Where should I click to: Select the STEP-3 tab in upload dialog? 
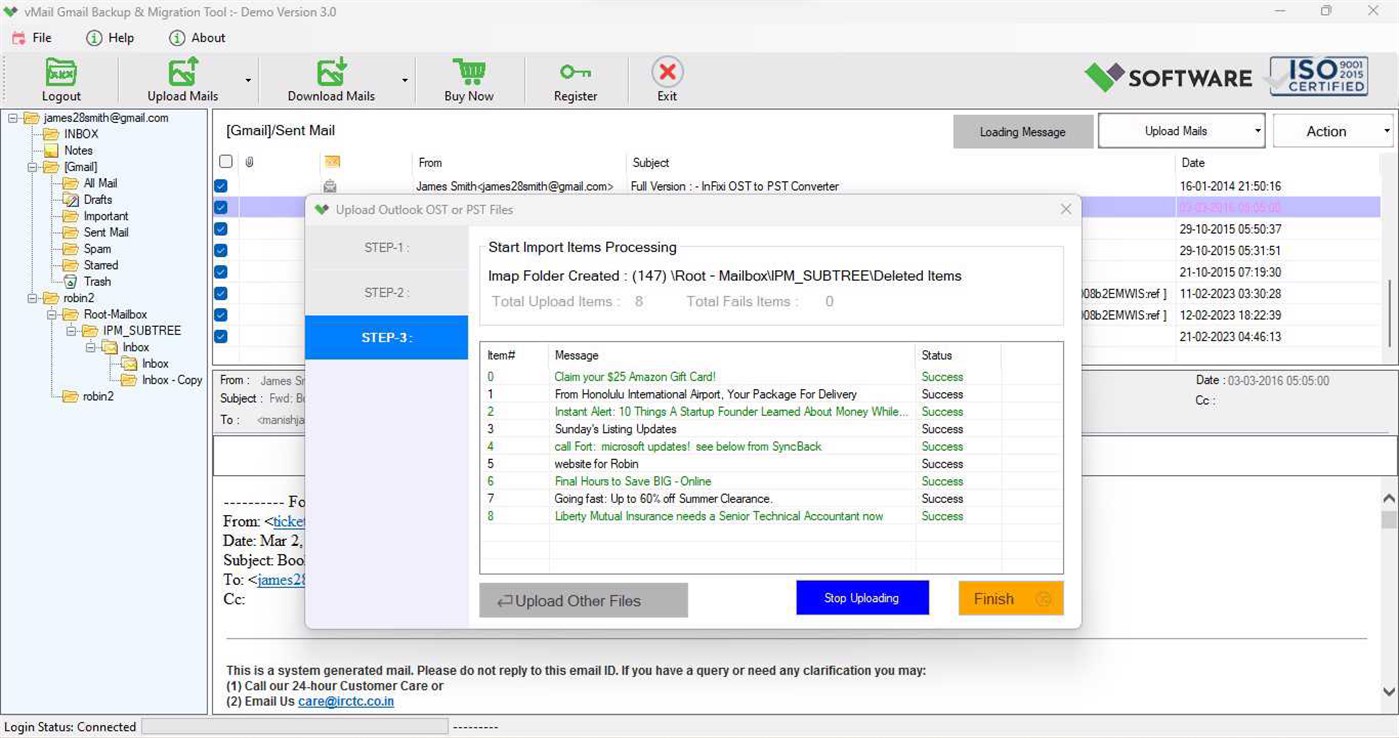(387, 338)
